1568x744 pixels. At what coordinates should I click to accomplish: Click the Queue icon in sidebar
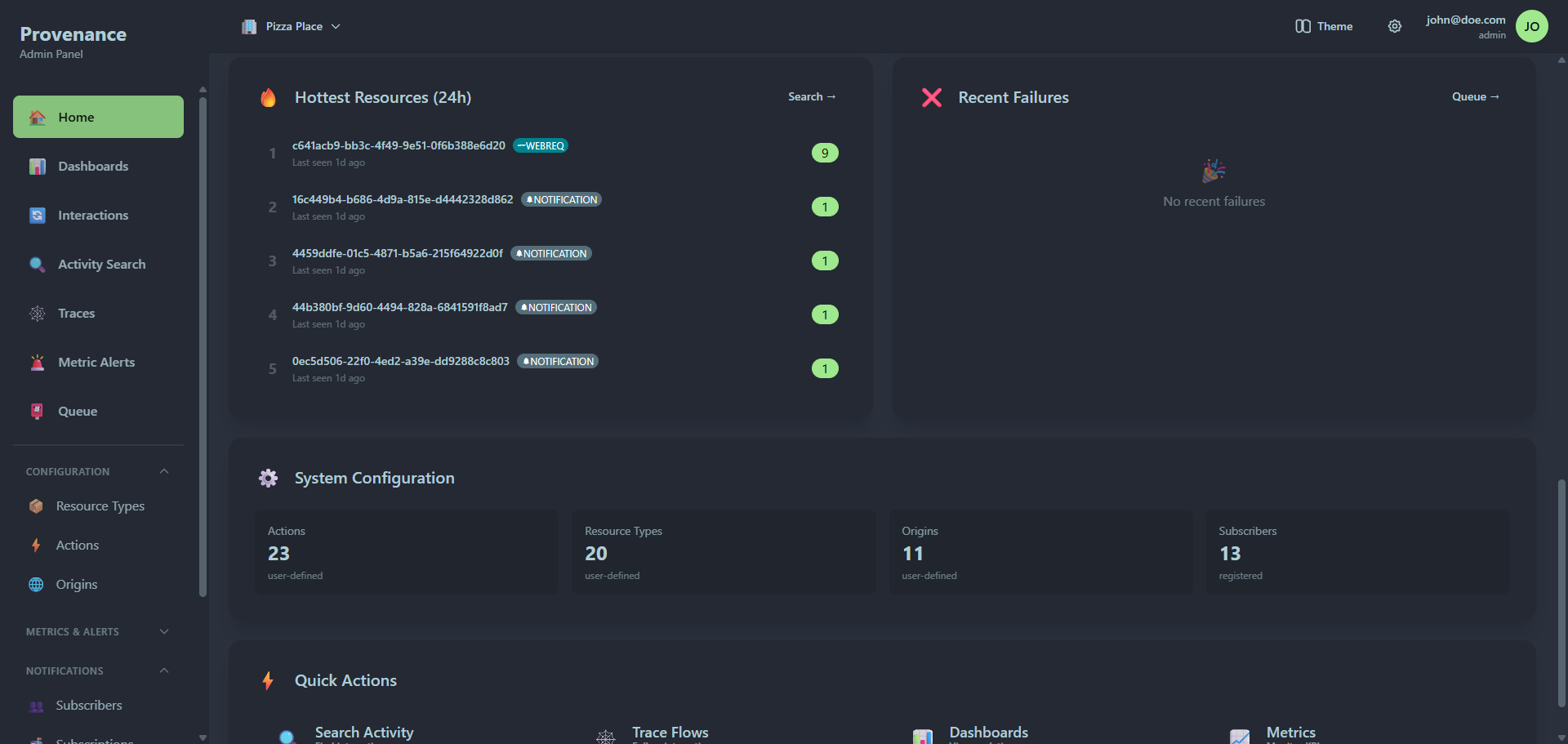[x=38, y=412]
